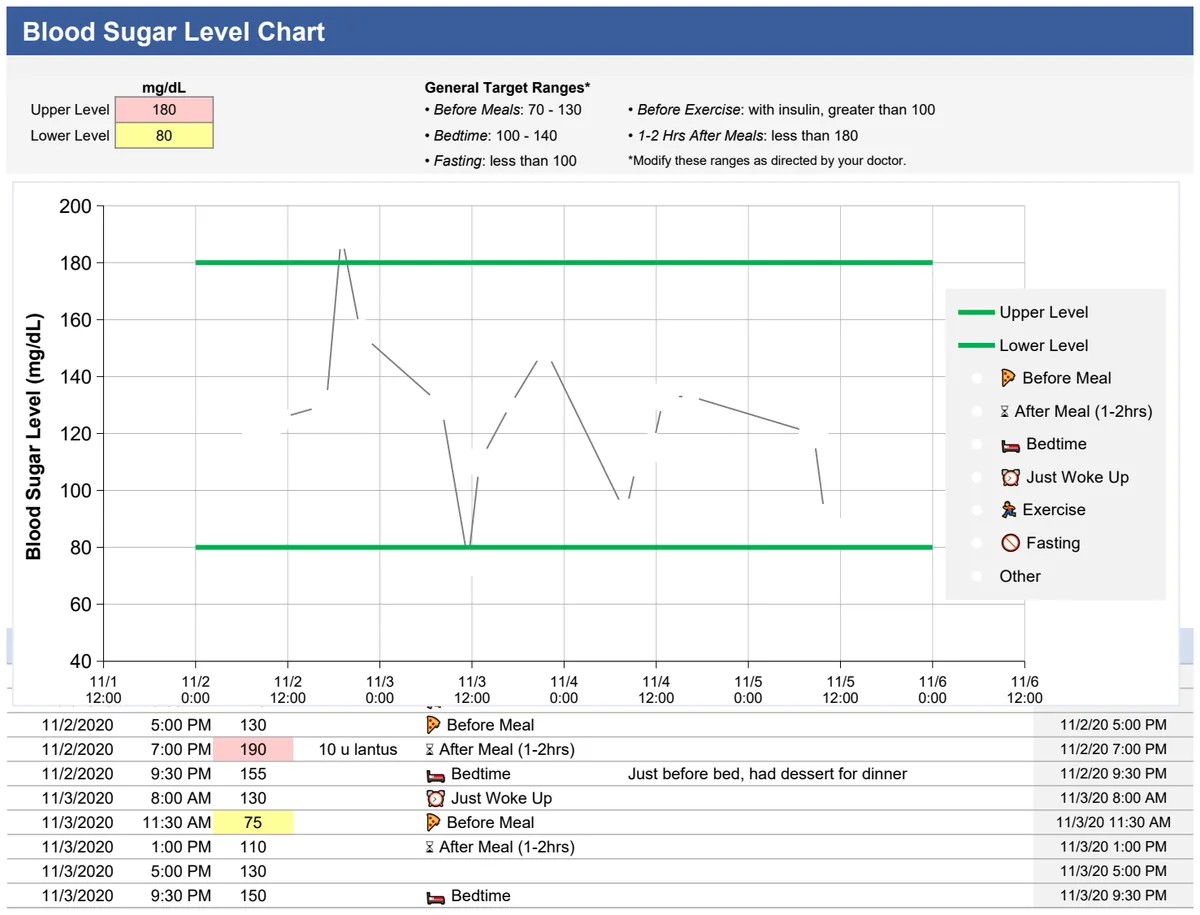Click the Before Meals: 70 - 130 line
This screenshot has width=1200, height=915.
tap(503, 109)
